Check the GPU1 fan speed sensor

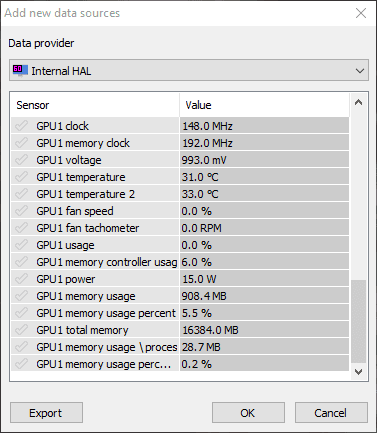[x=21, y=211]
